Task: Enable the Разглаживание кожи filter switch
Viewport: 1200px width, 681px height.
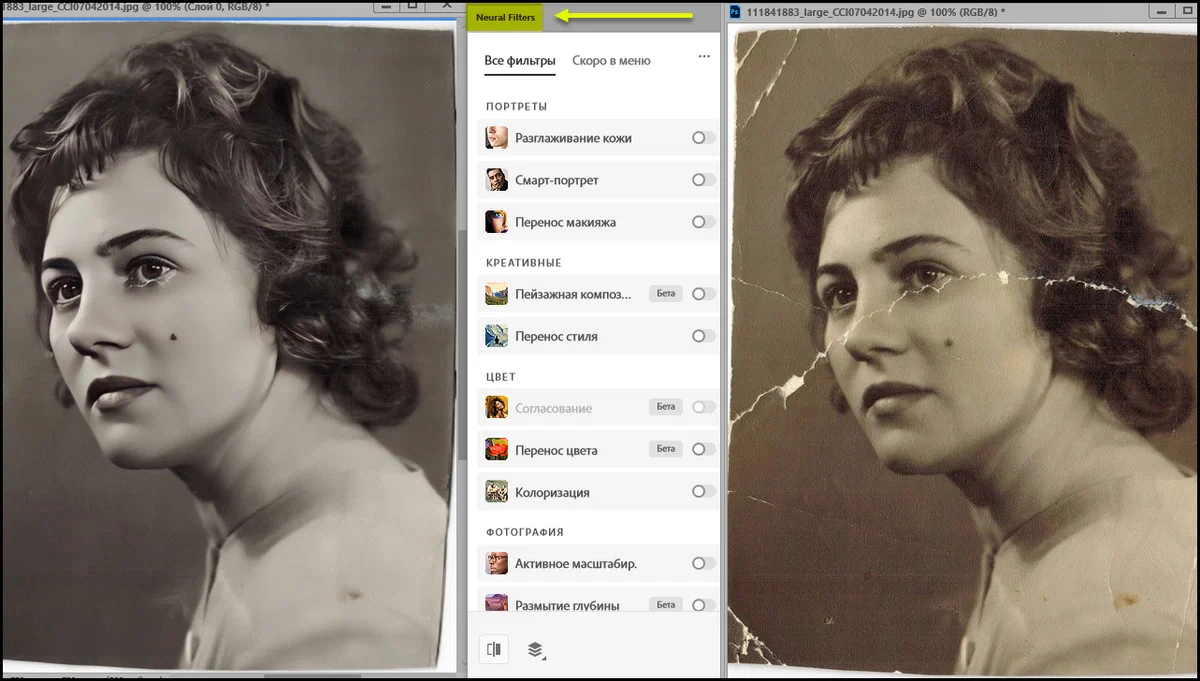Action: pos(703,138)
